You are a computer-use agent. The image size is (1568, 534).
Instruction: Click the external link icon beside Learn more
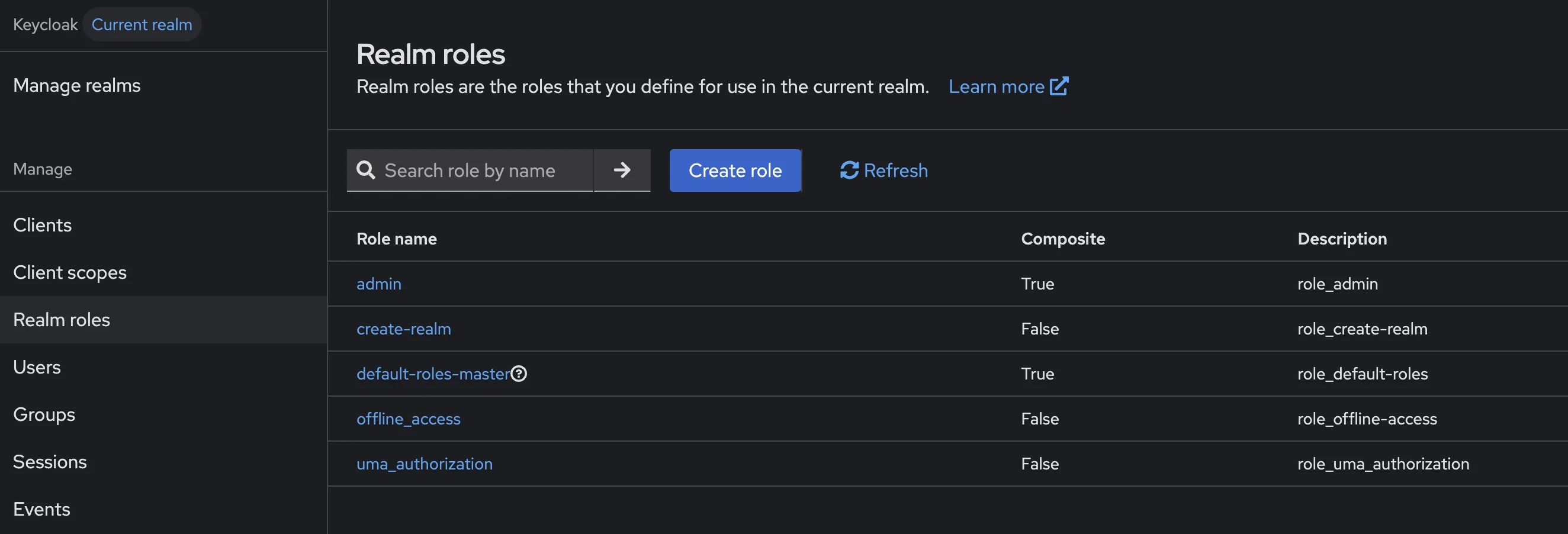pyautogui.click(x=1059, y=86)
